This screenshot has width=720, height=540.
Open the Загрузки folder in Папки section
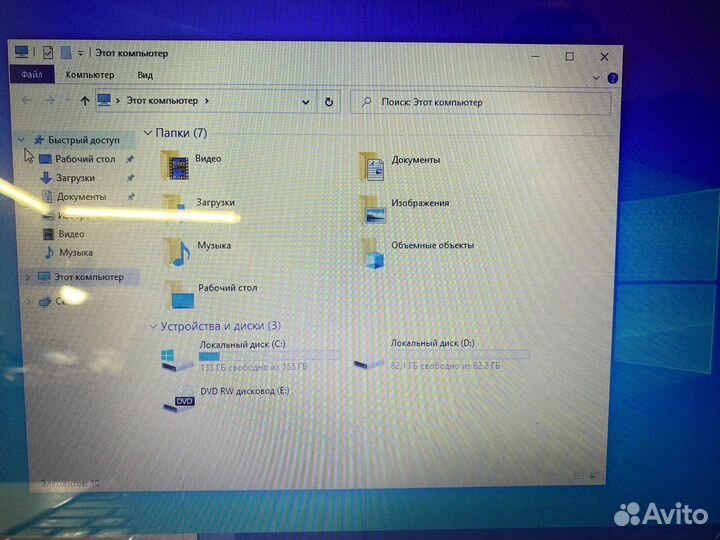pyautogui.click(x=174, y=208)
